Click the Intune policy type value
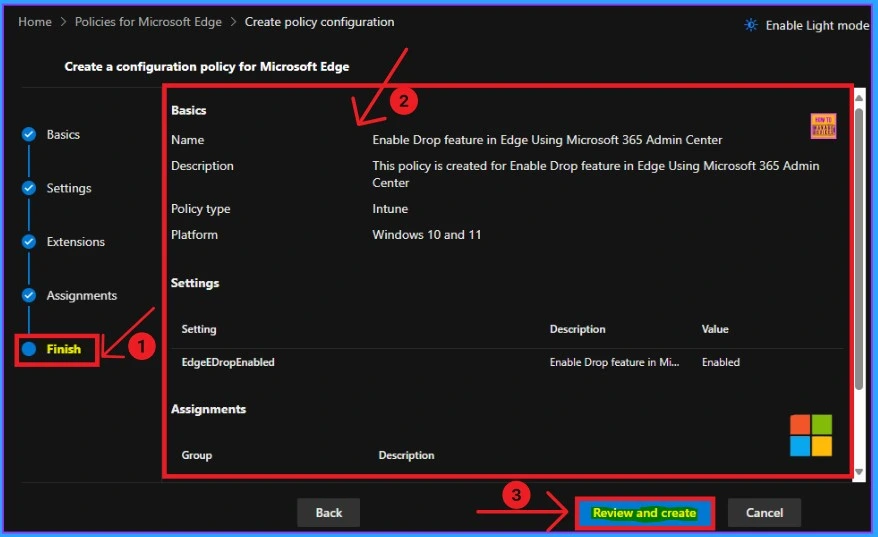The height and width of the screenshot is (537, 878). tap(390, 208)
